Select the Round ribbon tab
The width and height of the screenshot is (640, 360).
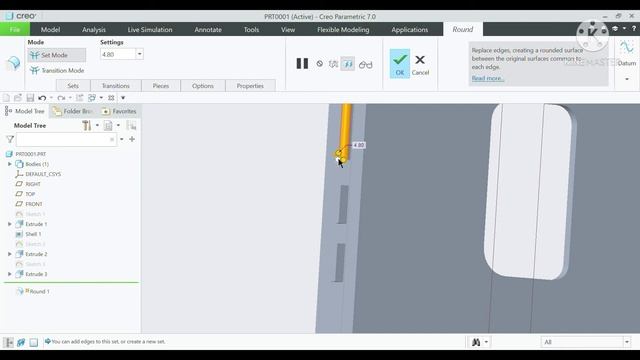pyautogui.click(x=462, y=29)
